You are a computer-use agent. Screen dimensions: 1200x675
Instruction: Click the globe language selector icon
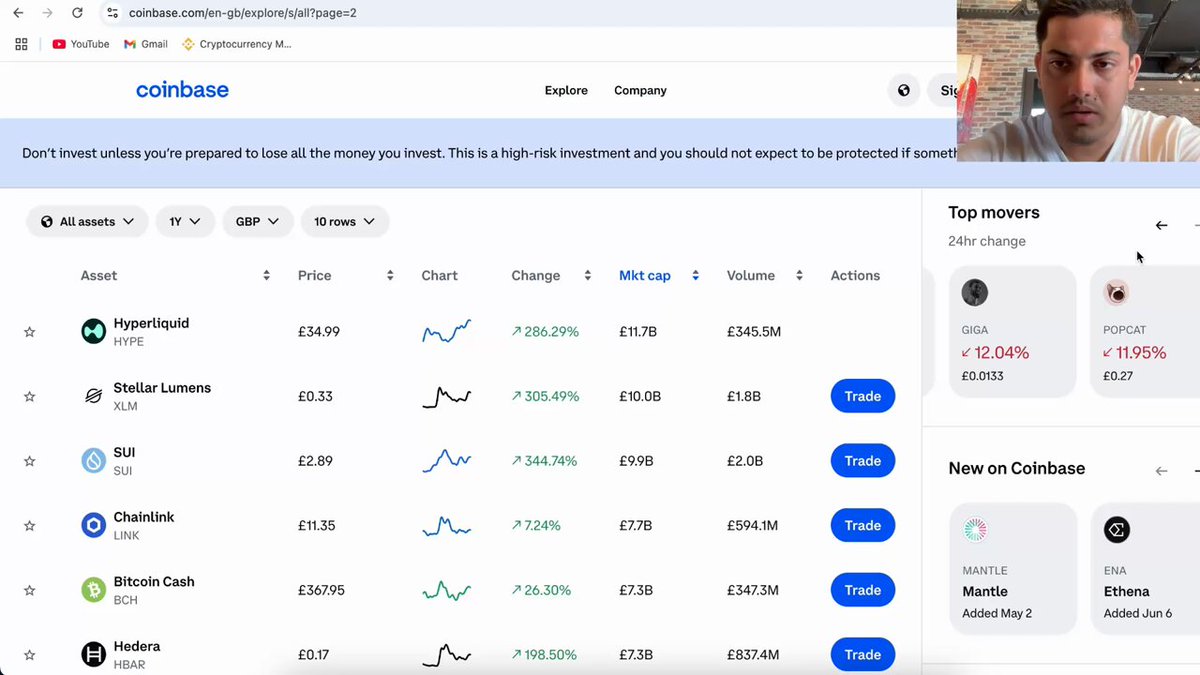point(904,90)
